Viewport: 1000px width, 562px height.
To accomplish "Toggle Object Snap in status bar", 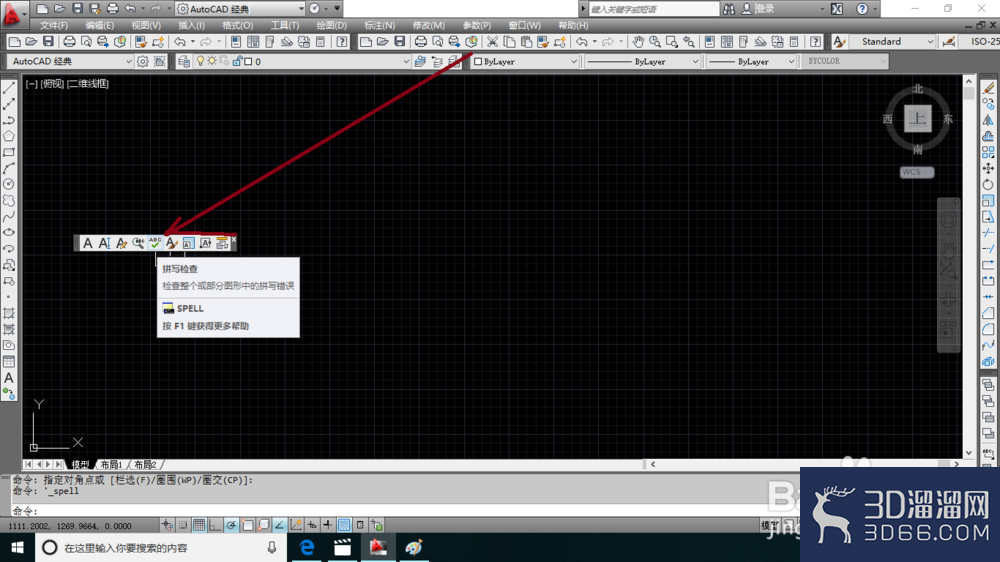I will pyautogui.click(x=247, y=525).
